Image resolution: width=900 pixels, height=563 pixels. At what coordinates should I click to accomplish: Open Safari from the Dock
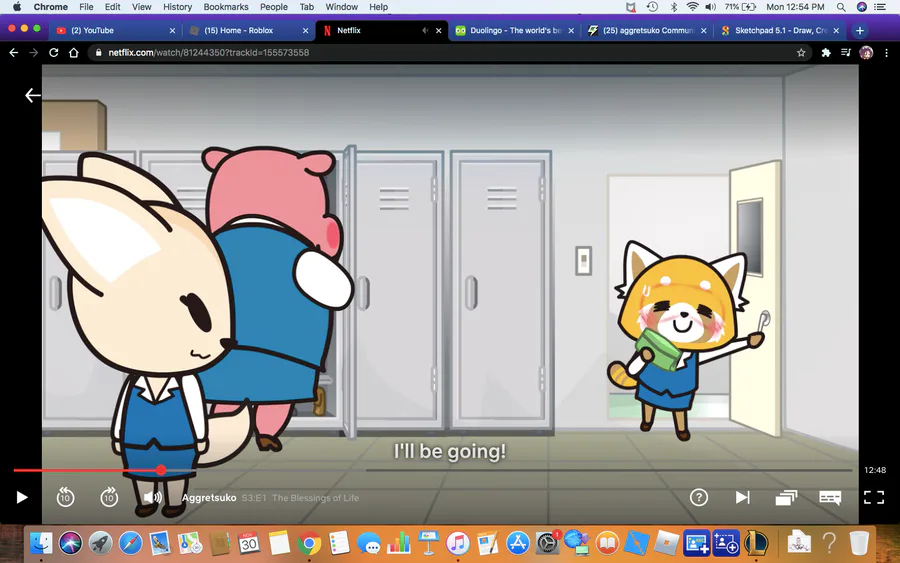tap(130, 542)
